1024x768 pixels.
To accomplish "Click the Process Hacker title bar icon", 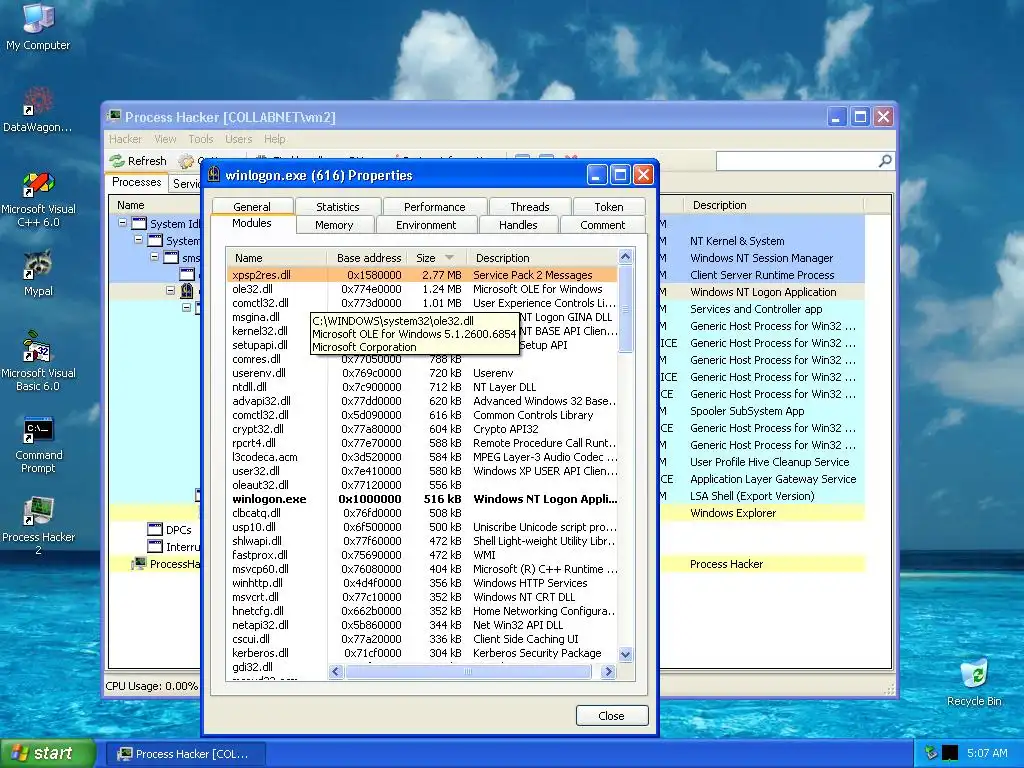I will click(x=114, y=117).
